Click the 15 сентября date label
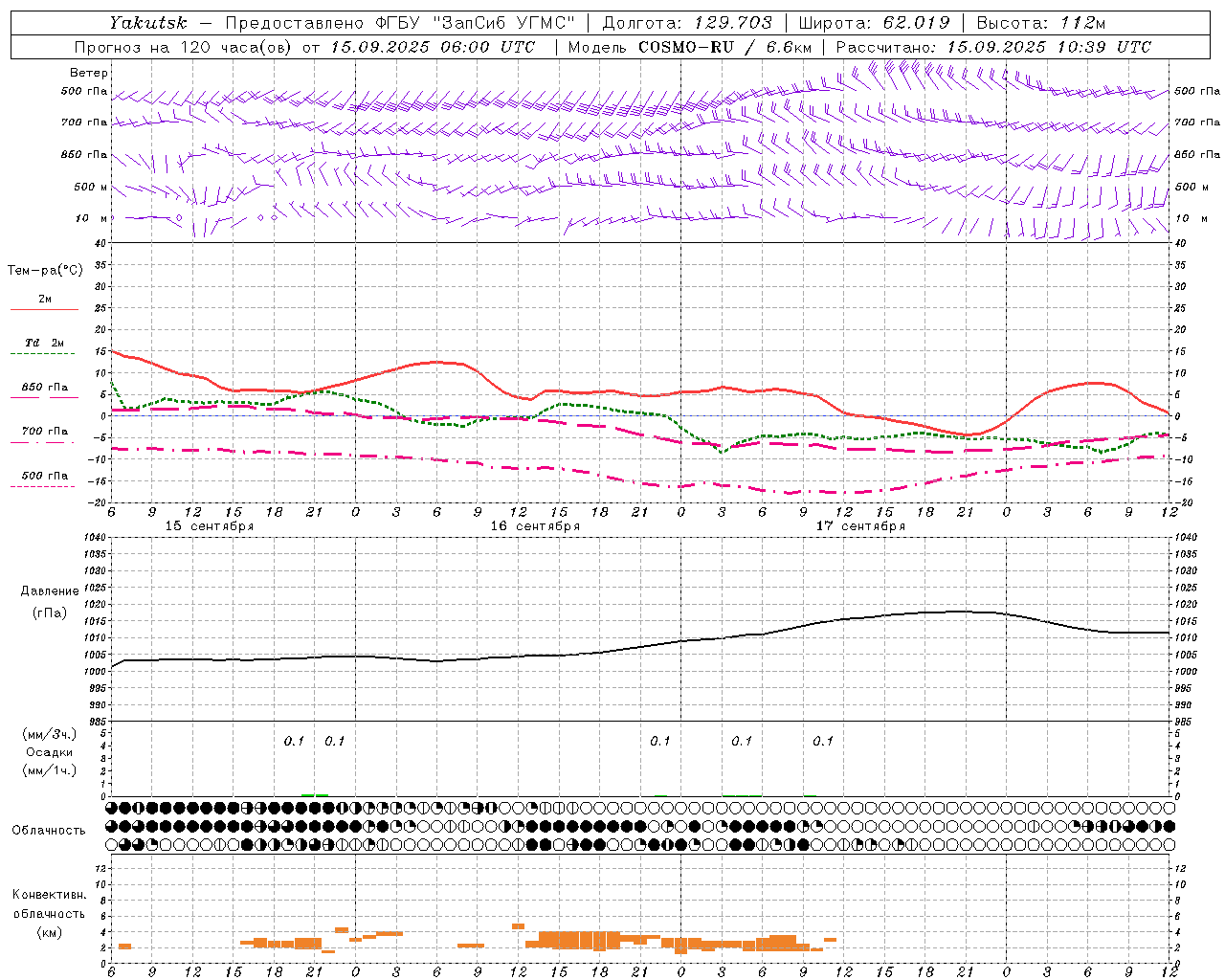This screenshot has width=1225, height=980. (210, 526)
